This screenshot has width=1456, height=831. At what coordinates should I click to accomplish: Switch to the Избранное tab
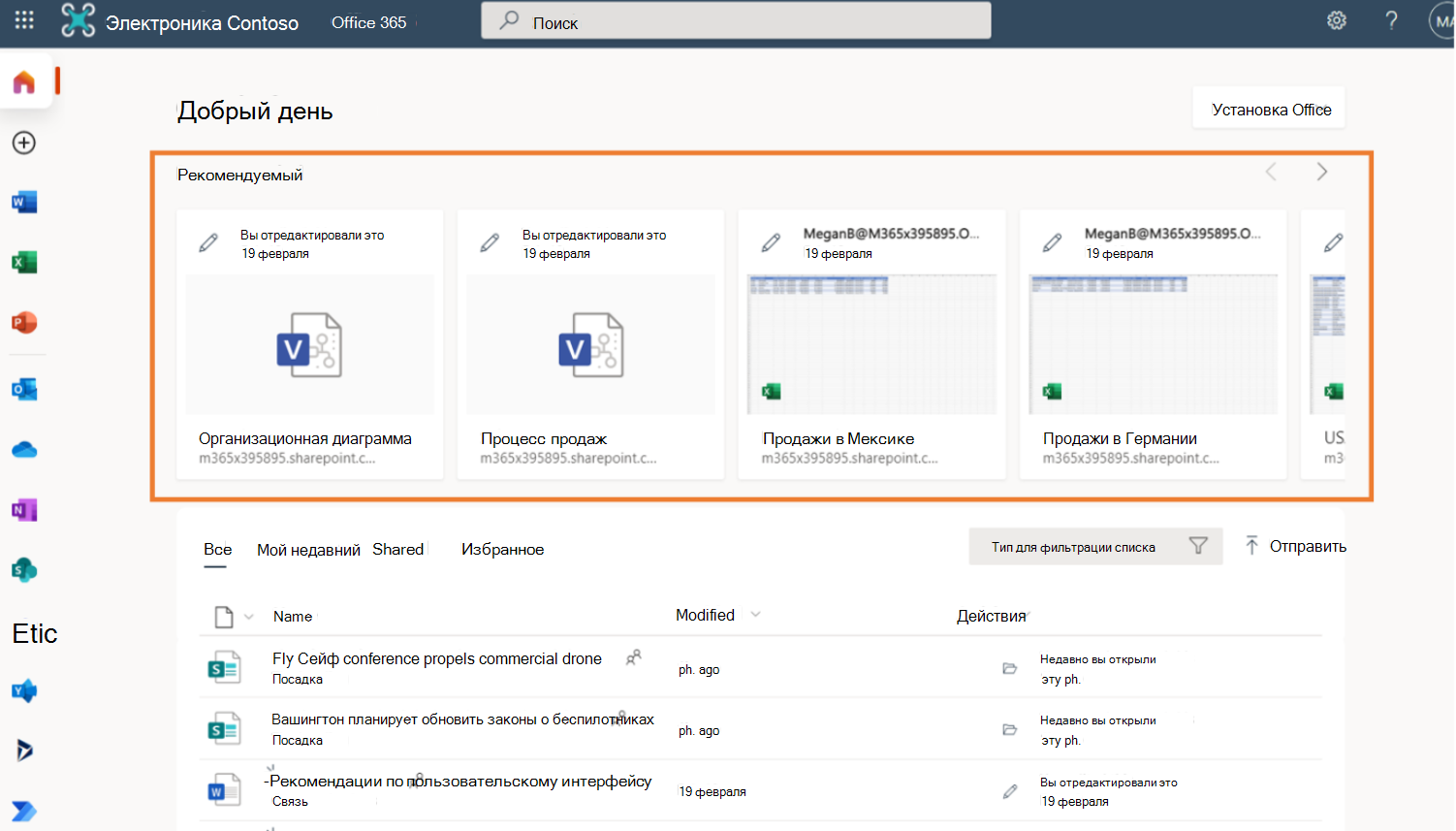(x=502, y=549)
